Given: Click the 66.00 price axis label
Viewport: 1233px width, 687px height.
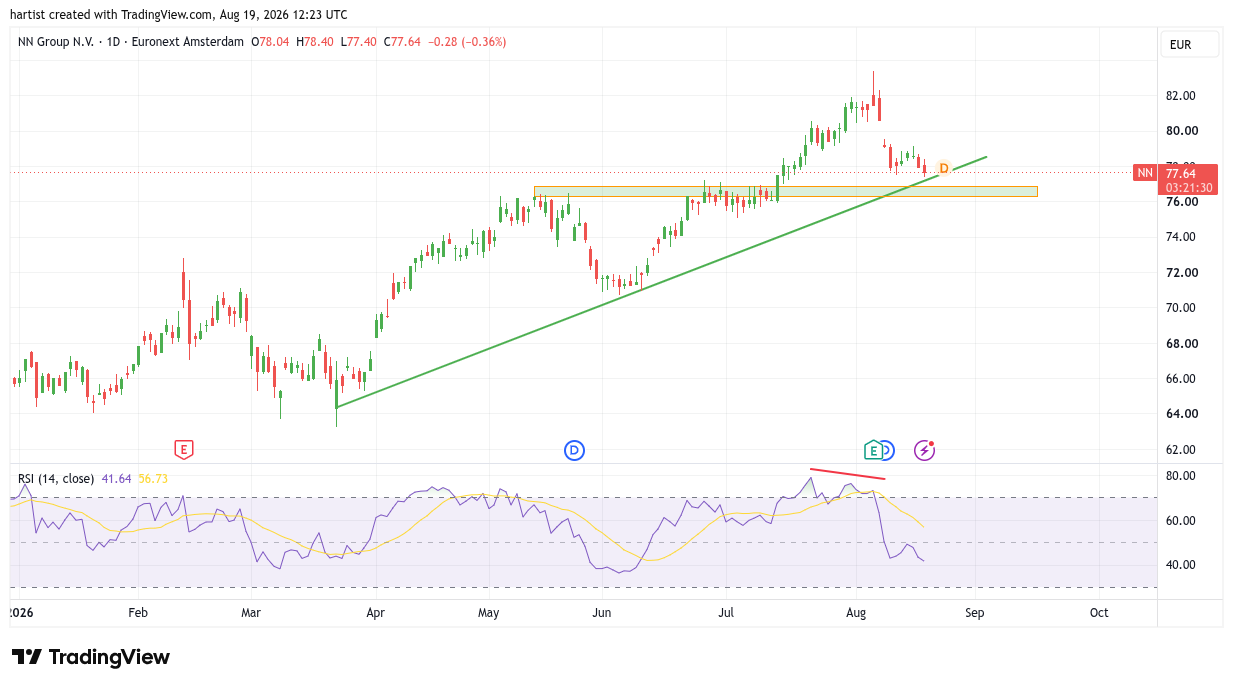Looking at the screenshot, I should 1182,379.
